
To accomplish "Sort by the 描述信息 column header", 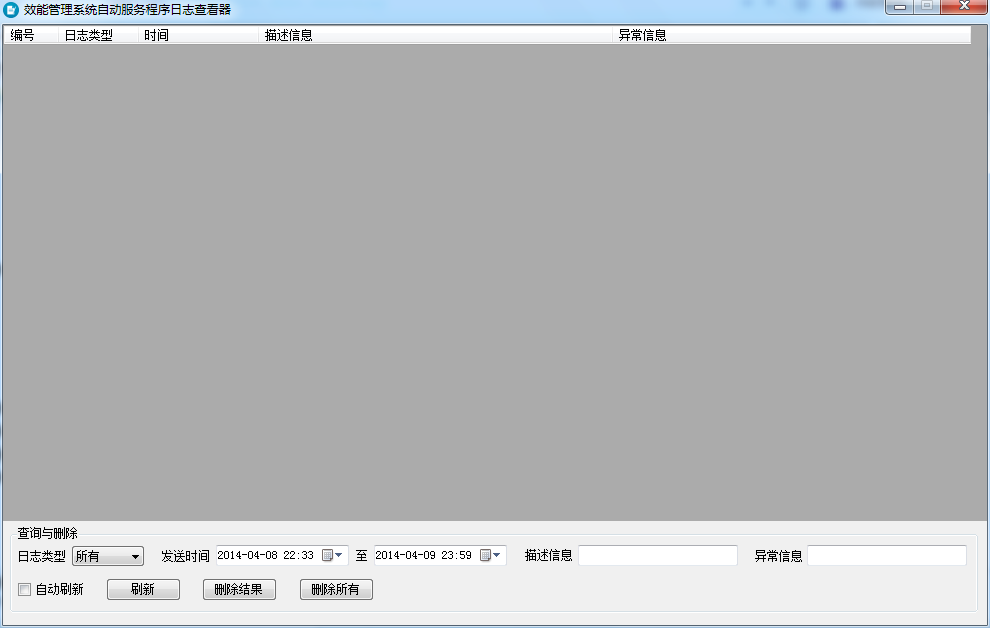I will coord(436,35).
